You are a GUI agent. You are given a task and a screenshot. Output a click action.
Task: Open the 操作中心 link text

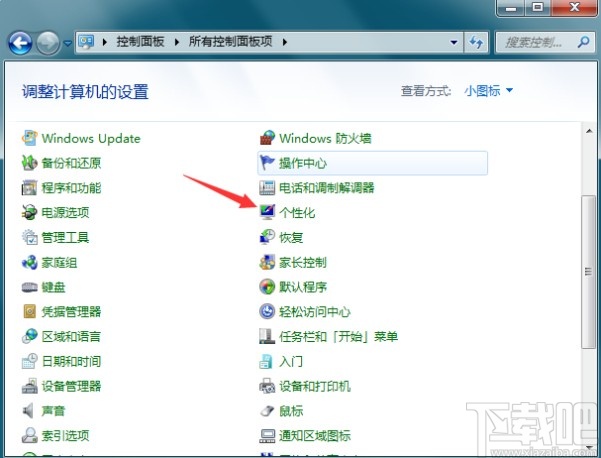point(303,163)
